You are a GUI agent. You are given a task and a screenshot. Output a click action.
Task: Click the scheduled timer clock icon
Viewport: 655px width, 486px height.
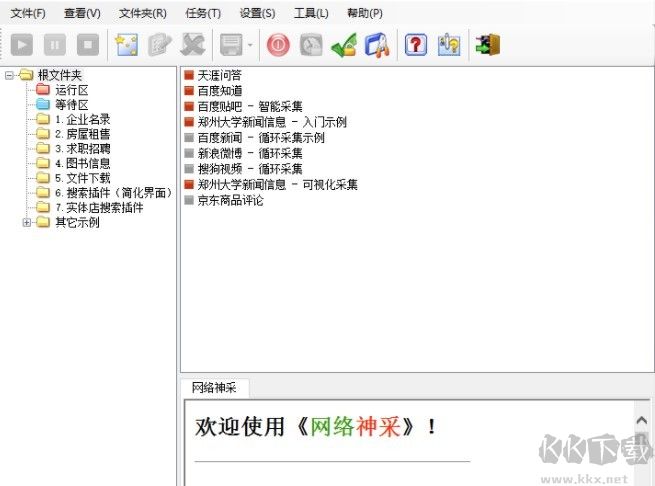[311, 44]
